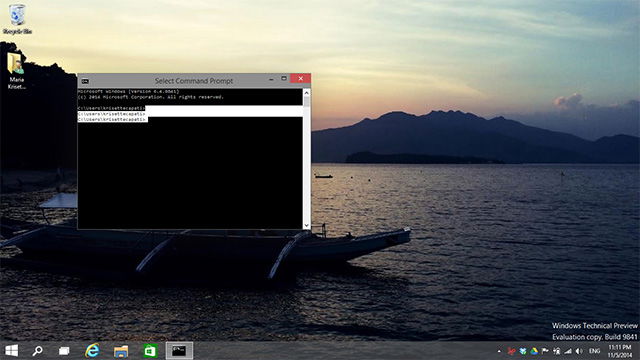Select the Command Prompt taskbar button
The image size is (640, 360).
(179, 351)
